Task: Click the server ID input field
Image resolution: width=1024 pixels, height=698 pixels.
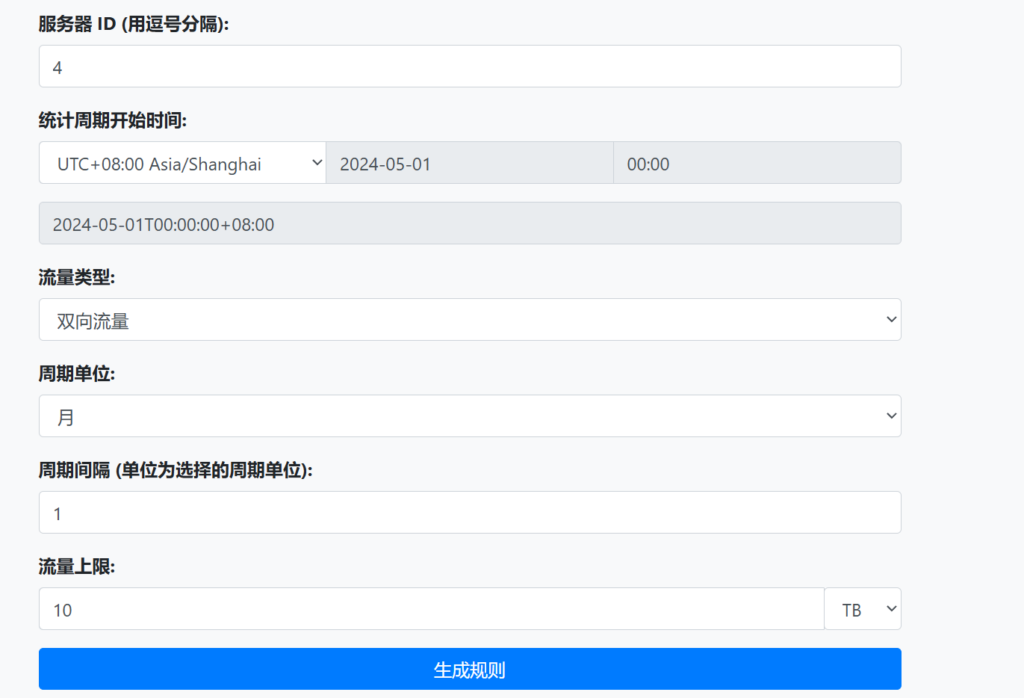Action: tap(470, 66)
